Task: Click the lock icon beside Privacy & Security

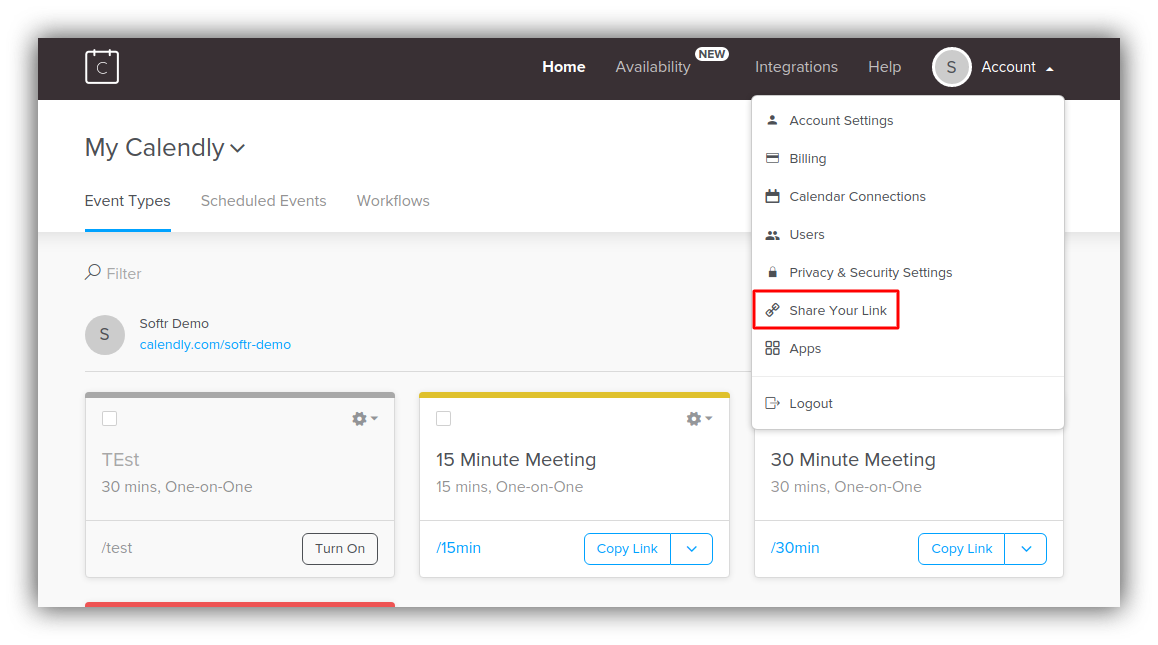Action: [x=772, y=272]
